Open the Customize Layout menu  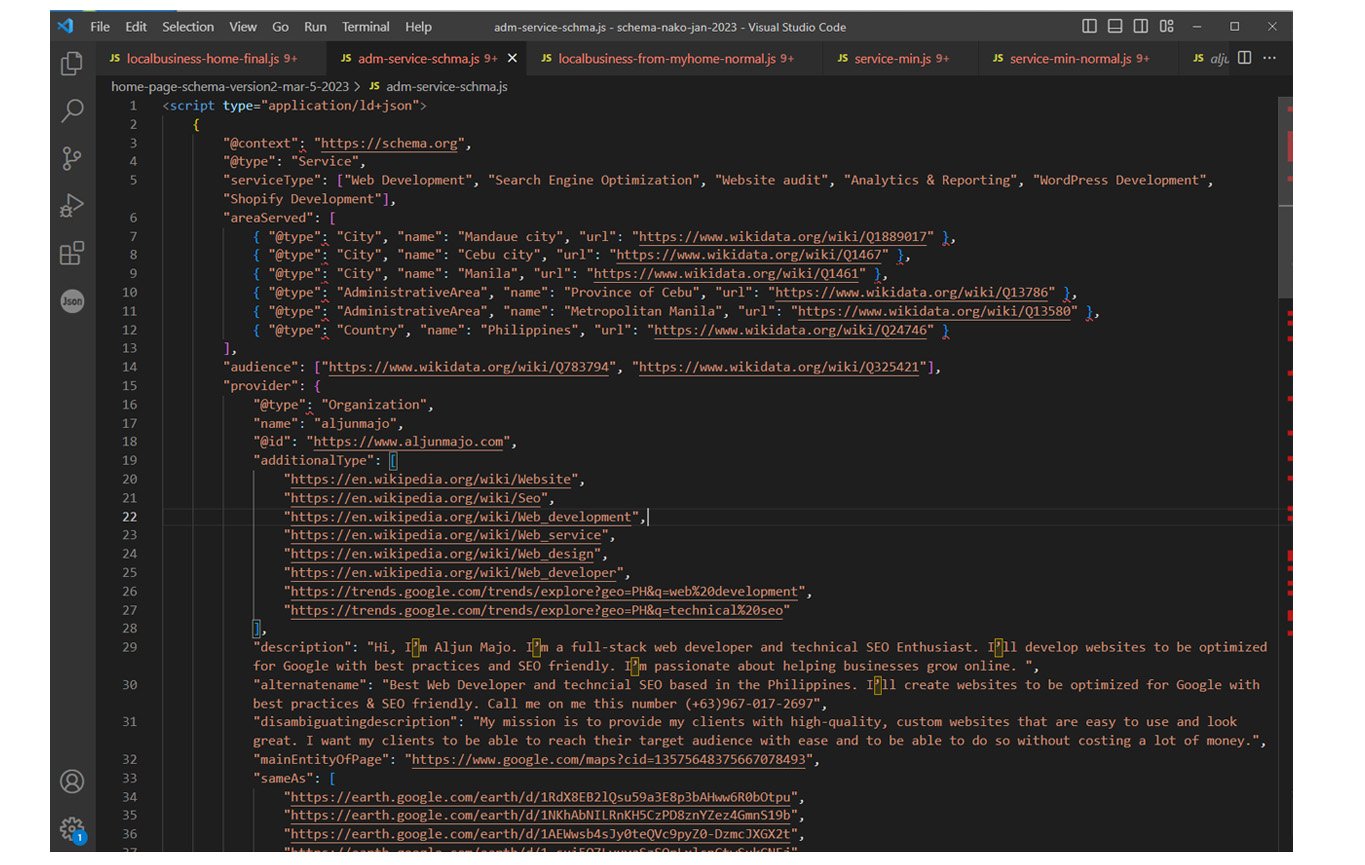coord(1167,27)
